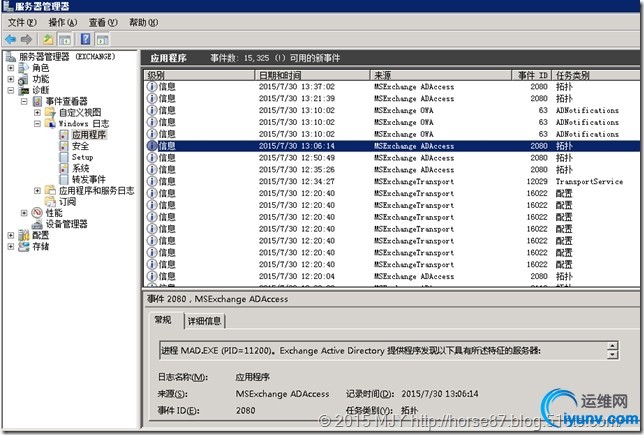Sort by the 任务类别 column header
The image size is (644, 435).
tap(596, 75)
